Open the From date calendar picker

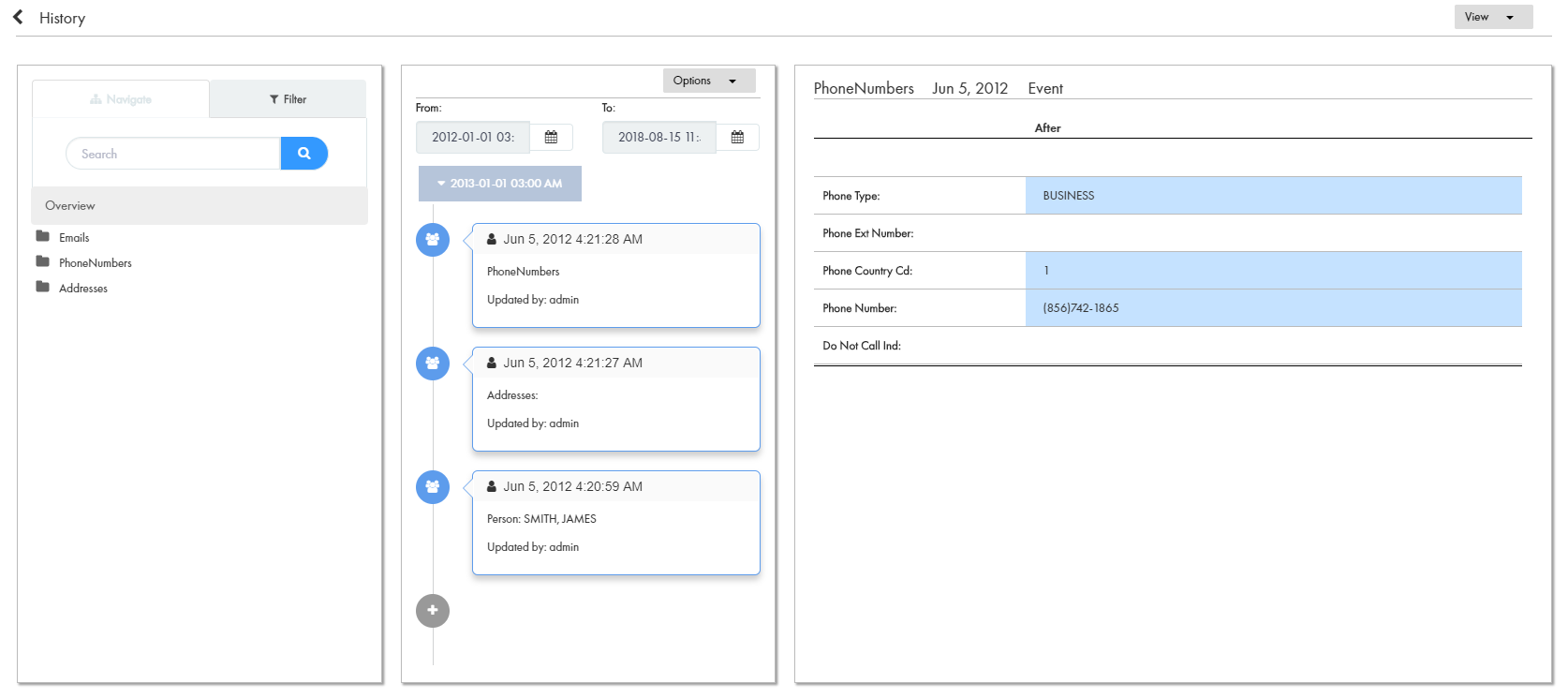(551, 138)
